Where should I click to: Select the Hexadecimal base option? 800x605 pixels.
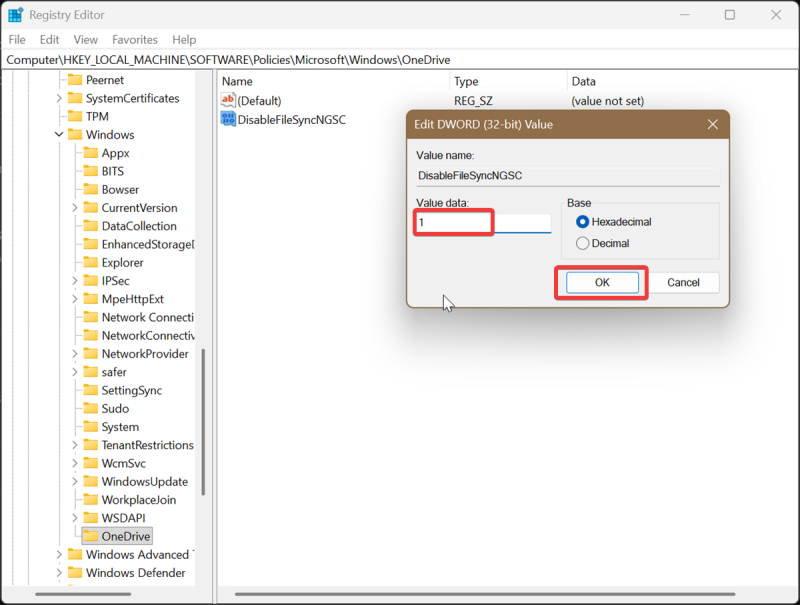pyautogui.click(x=582, y=222)
